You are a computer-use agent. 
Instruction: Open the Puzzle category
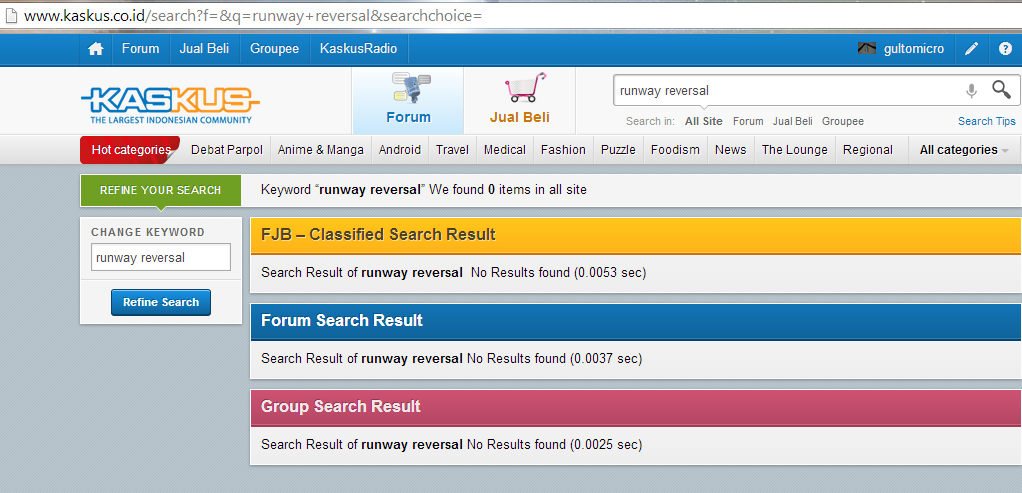618,150
